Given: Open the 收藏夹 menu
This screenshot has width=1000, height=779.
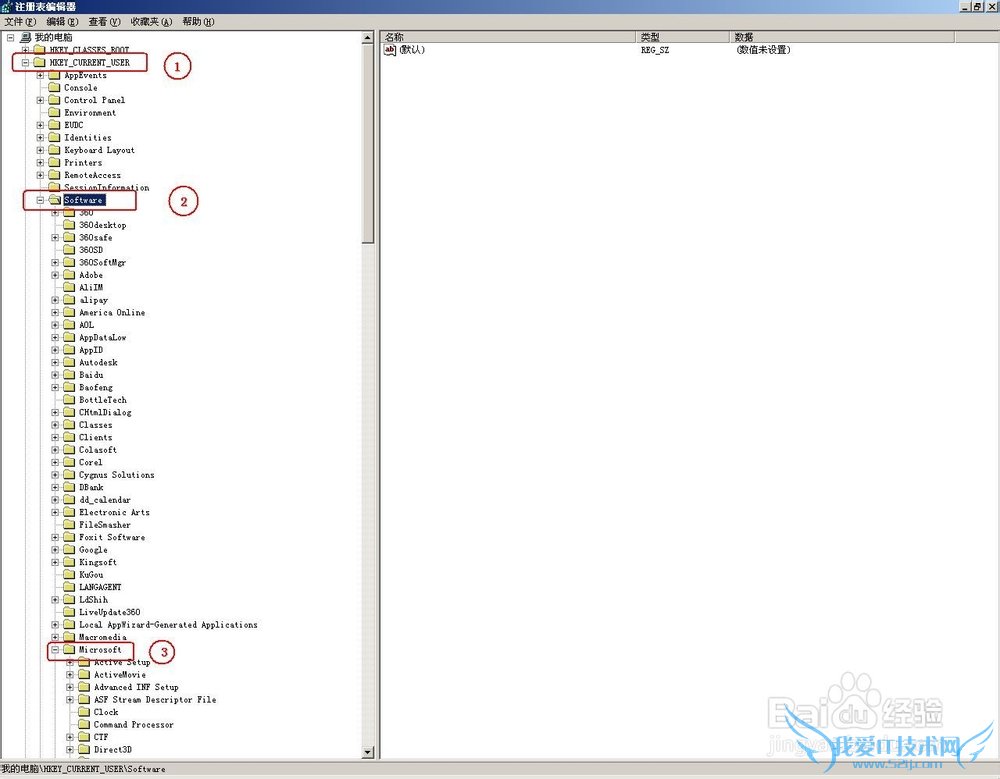Looking at the screenshot, I should [151, 22].
